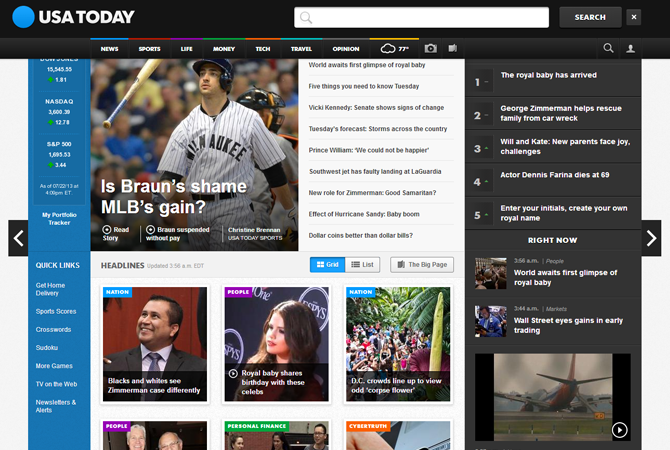The height and width of the screenshot is (450, 670).
Task: Open 'Tuesday's forecast: Storms across the country'
Action: point(378,129)
